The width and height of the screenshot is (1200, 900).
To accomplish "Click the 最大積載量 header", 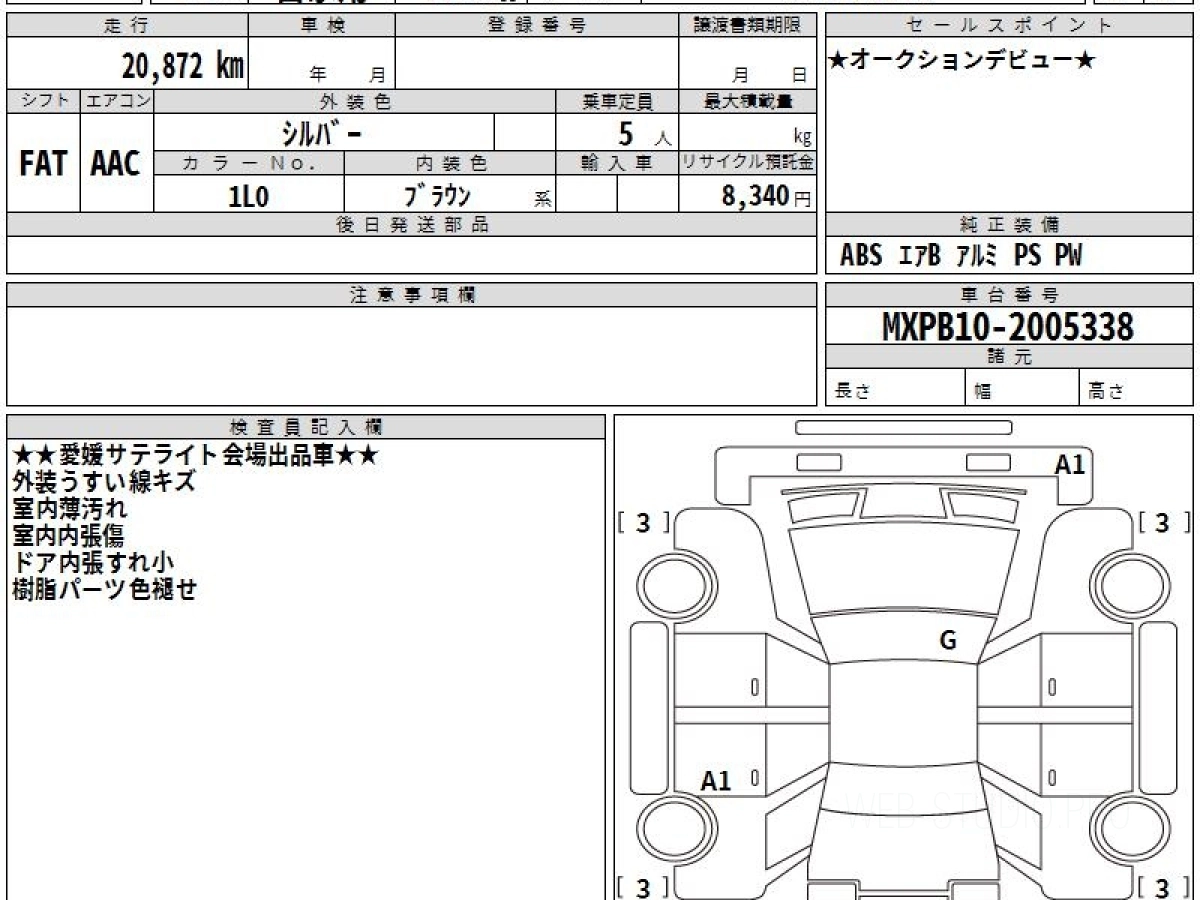I will tap(747, 101).
